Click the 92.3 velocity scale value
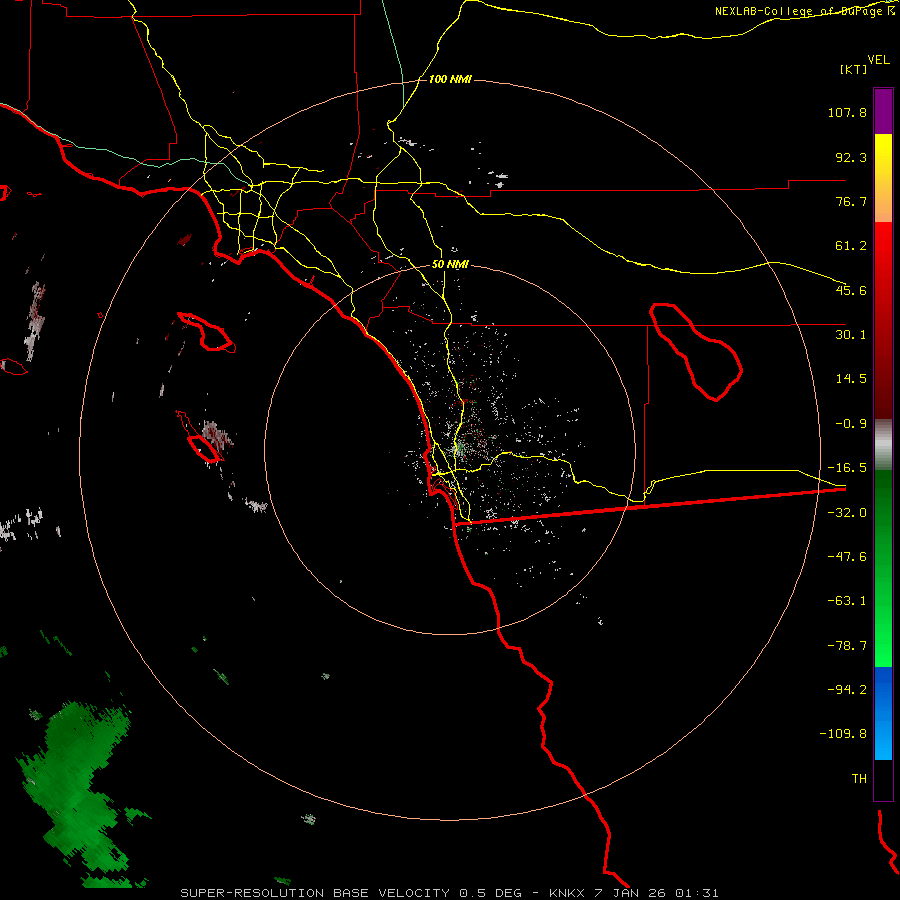This screenshot has height=900, width=900. click(x=851, y=157)
